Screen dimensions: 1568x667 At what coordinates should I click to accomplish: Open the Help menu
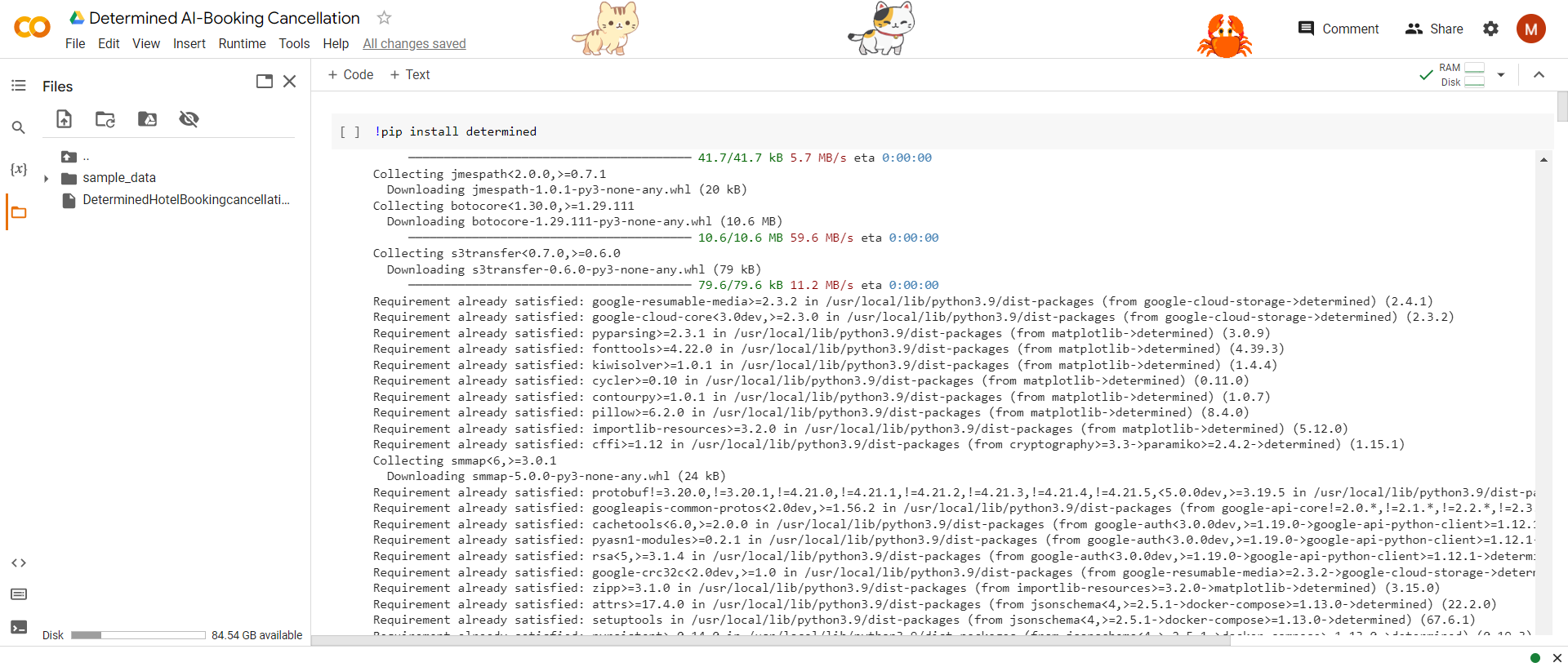[x=336, y=43]
